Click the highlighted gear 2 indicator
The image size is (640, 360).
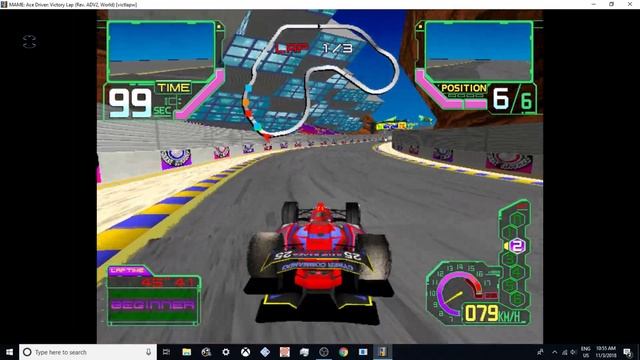tap(517, 246)
